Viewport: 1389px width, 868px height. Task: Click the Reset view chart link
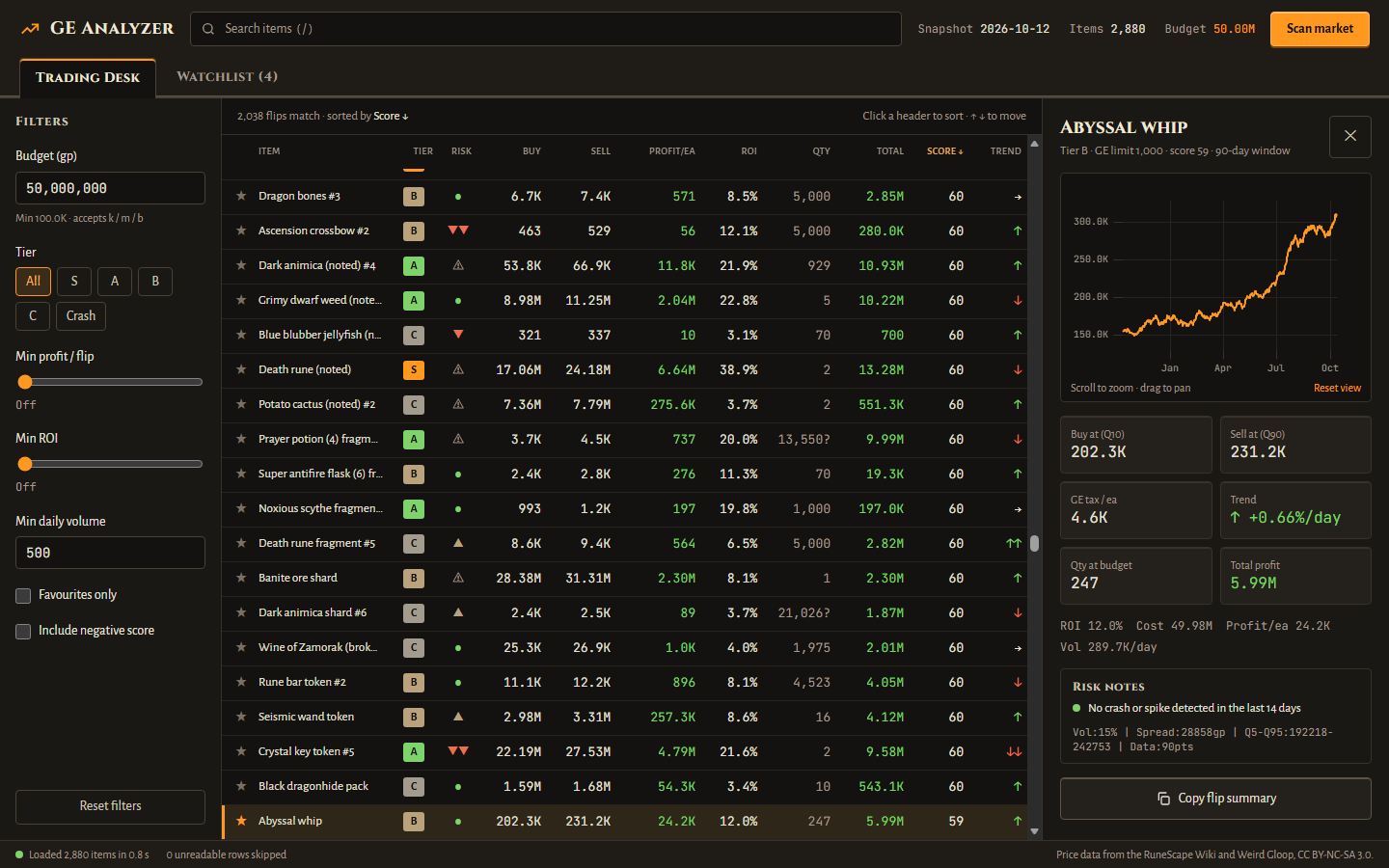1337,388
